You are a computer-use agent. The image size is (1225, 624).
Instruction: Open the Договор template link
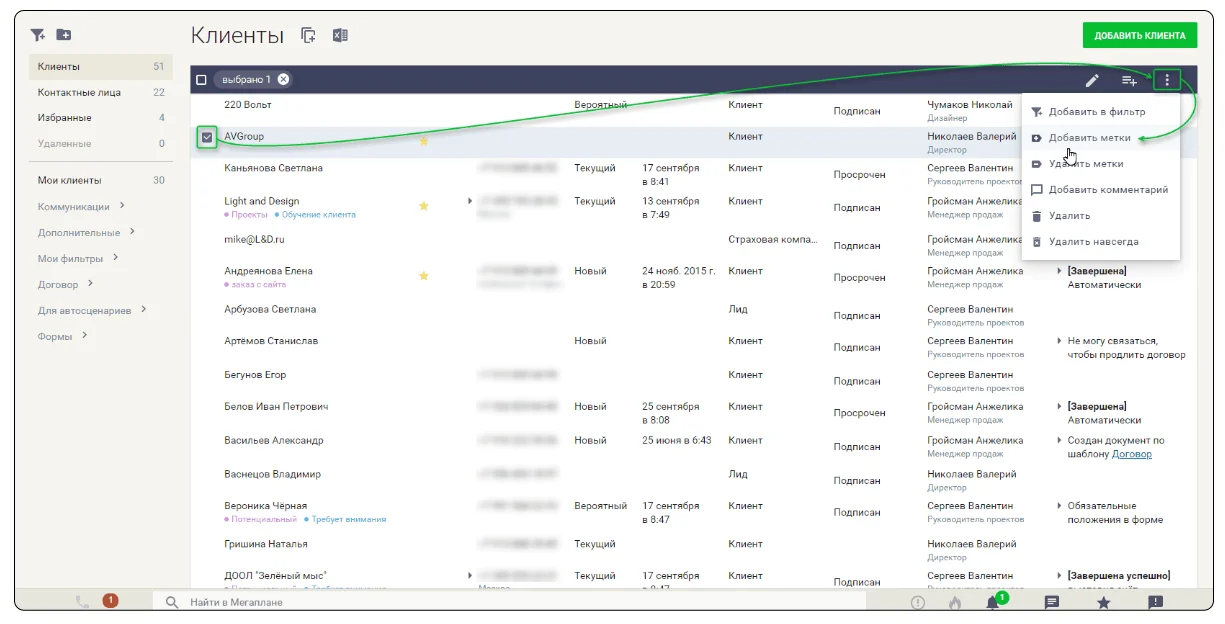click(1132, 454)
